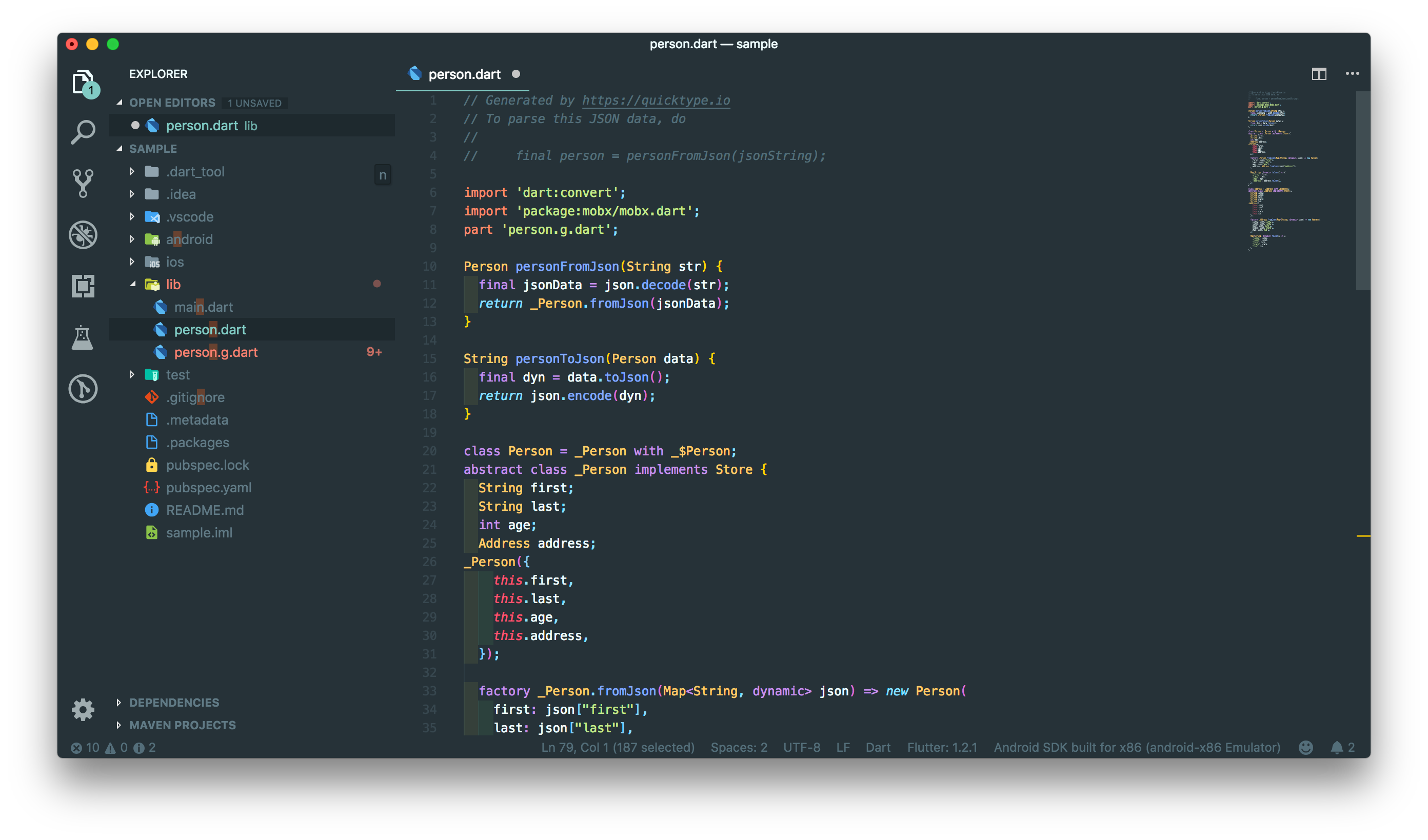Expand the .dart_tool folder
This screenshot has height=840, width=1428.
point(132,171)
